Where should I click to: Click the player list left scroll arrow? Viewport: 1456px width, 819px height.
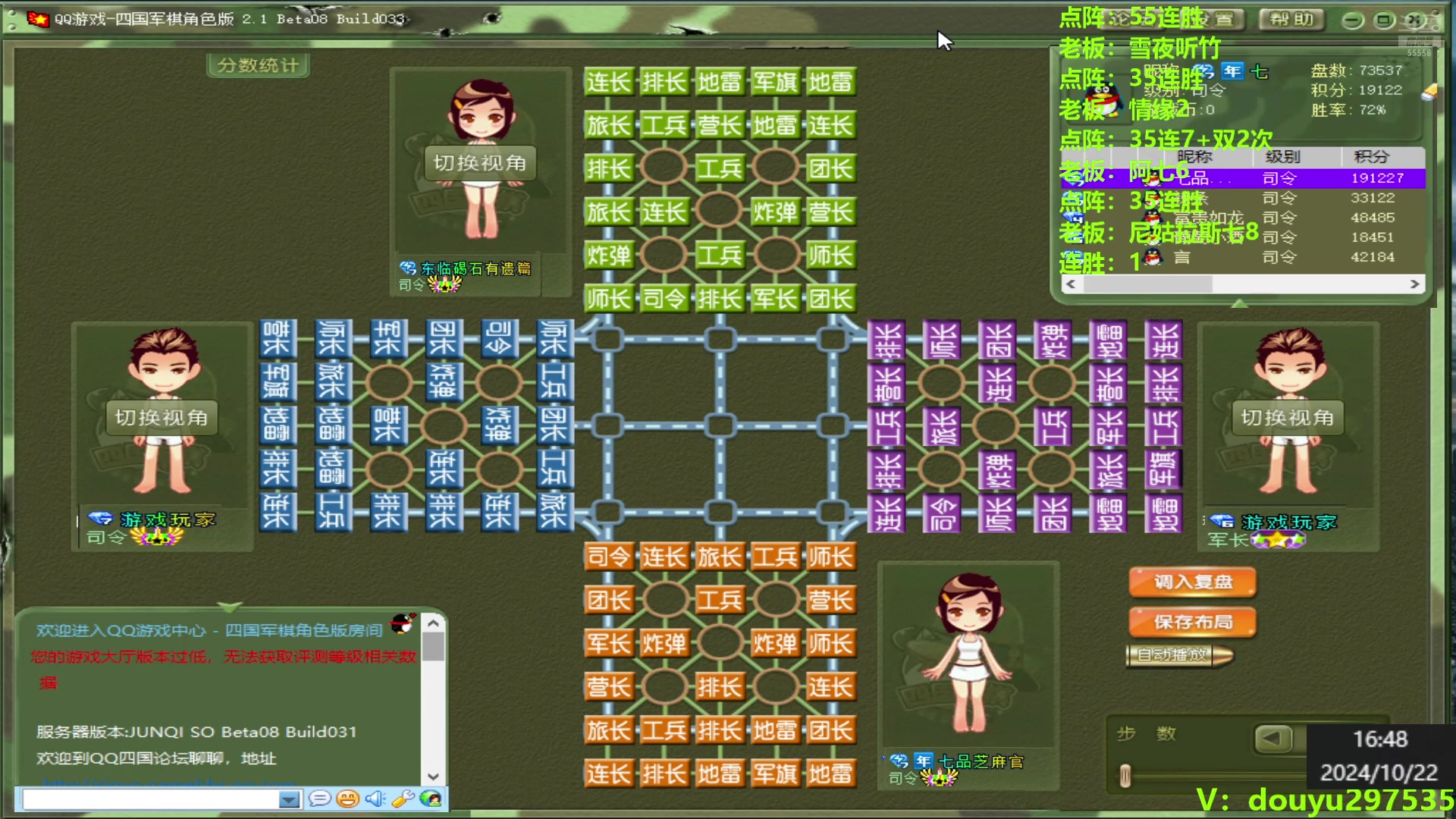click(x=1071, y=284)
